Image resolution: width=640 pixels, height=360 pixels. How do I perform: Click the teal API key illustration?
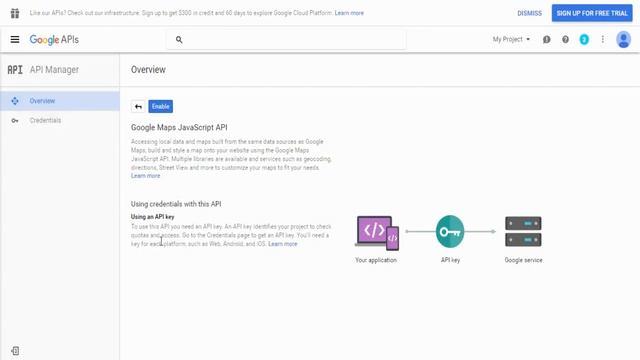click(450, 231)
